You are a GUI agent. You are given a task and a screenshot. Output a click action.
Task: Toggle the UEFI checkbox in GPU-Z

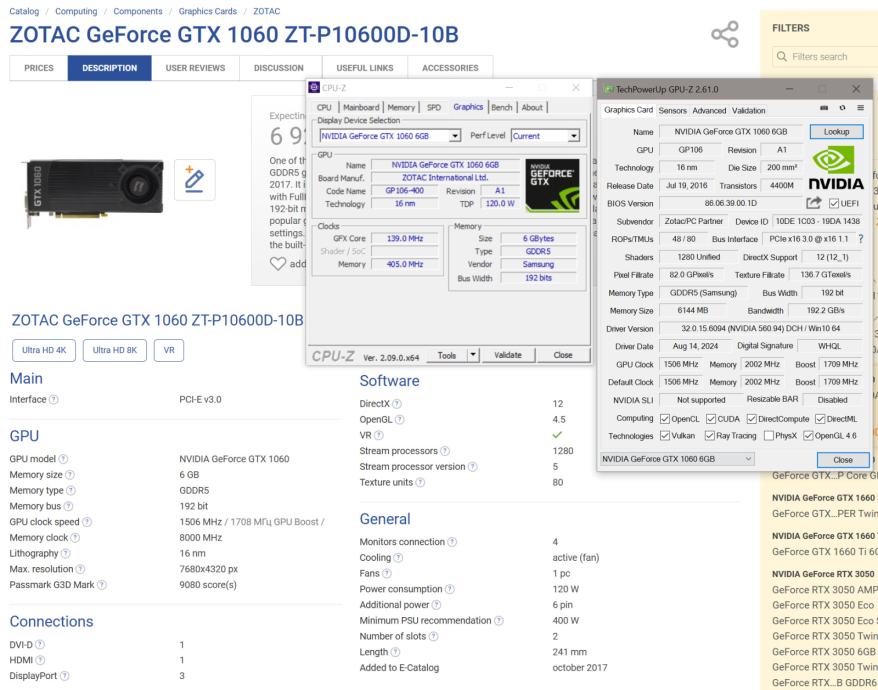[x=834, y=203]
